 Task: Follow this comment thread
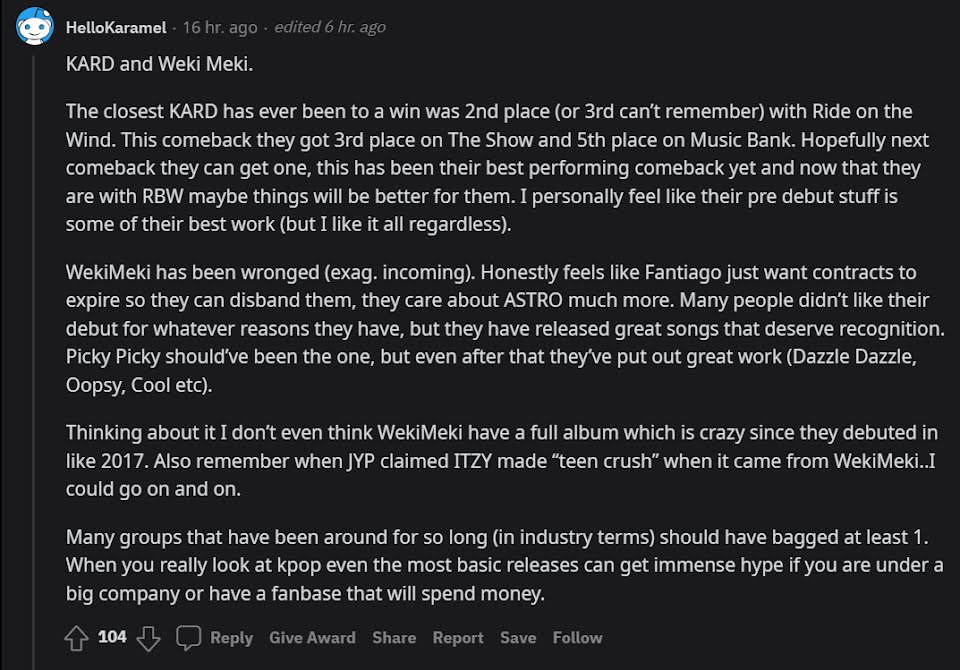pos(577,638)
